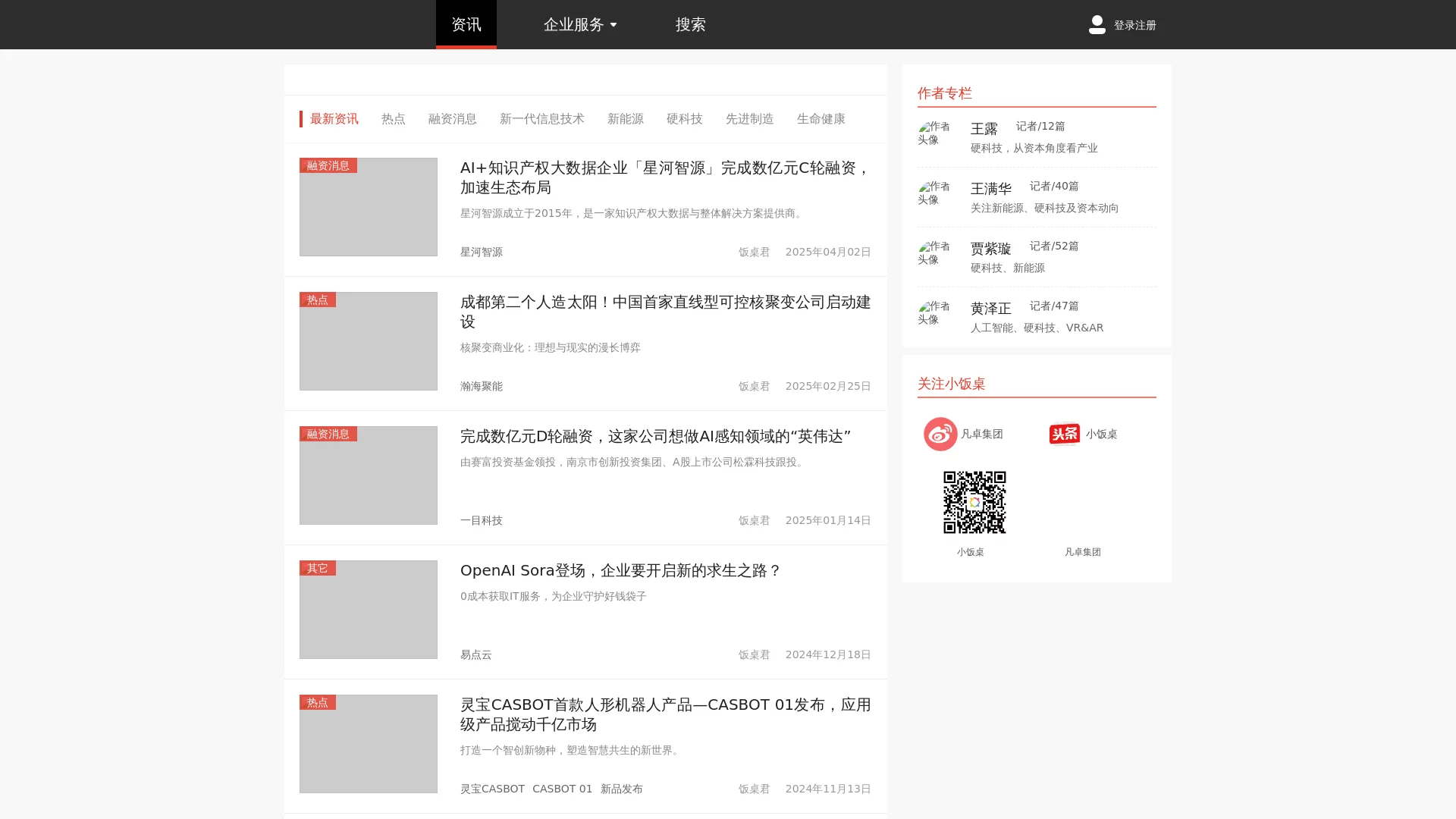Click the user profile login icon
The image size is (1456, 819).
click(x=1097, y=24)
